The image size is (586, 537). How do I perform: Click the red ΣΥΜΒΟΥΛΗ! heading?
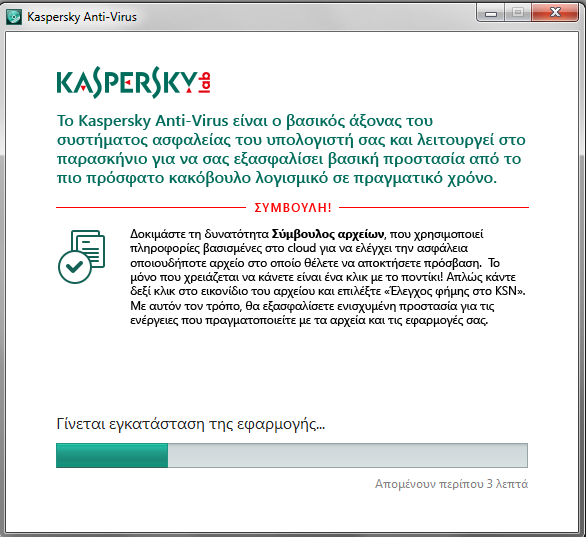point(293,207)
